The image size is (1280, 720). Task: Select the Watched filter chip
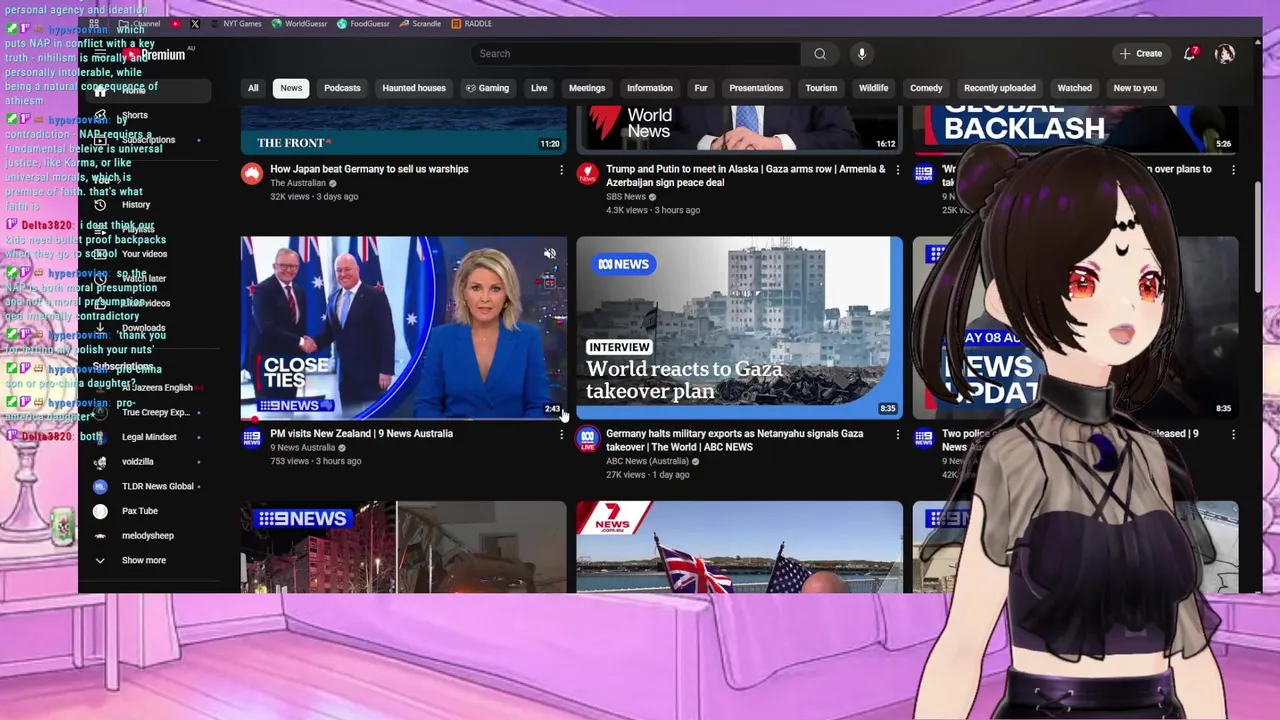(x=1075, y=88)
